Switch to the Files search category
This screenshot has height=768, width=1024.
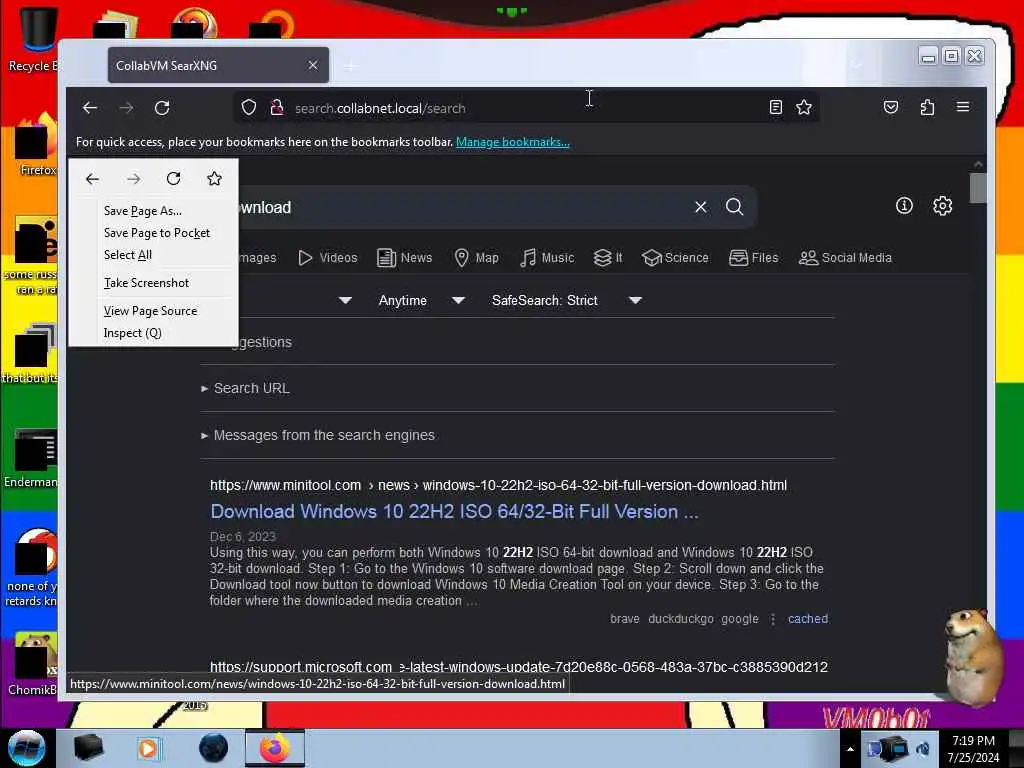tap(753, 258)
